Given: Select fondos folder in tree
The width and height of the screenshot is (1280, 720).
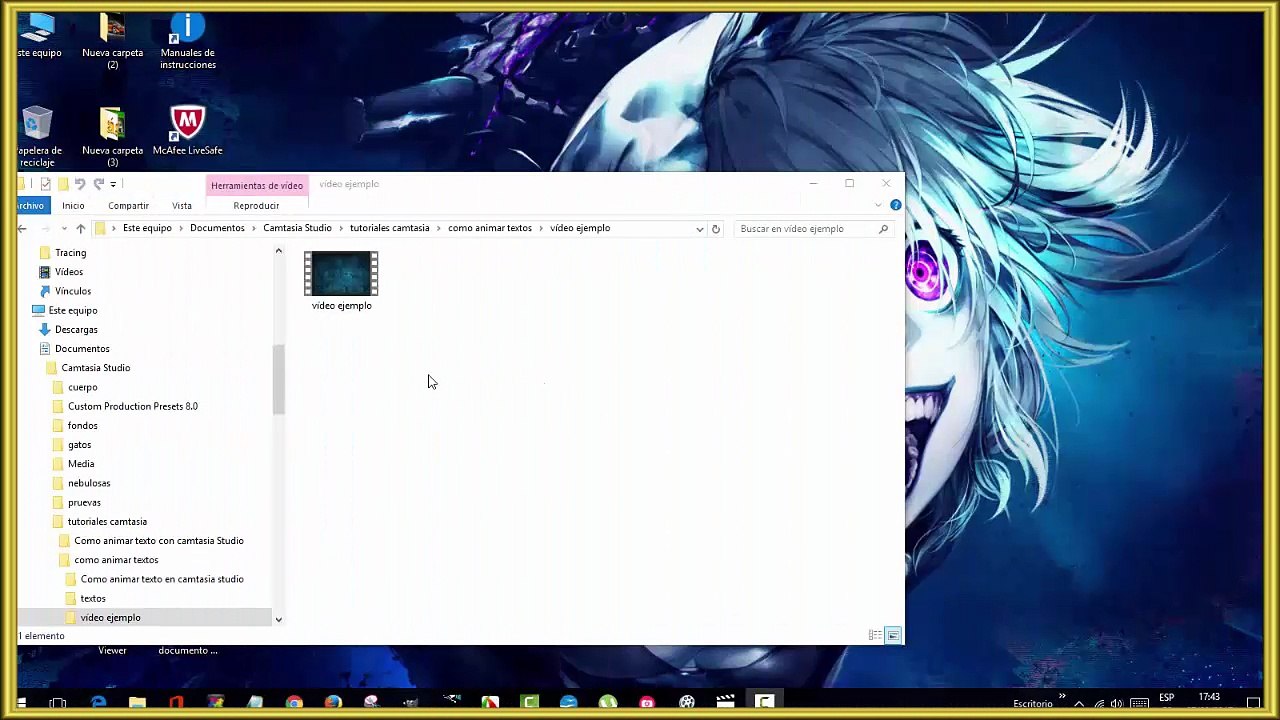Looking at the screenshot, I should click(x=82, y=425).
